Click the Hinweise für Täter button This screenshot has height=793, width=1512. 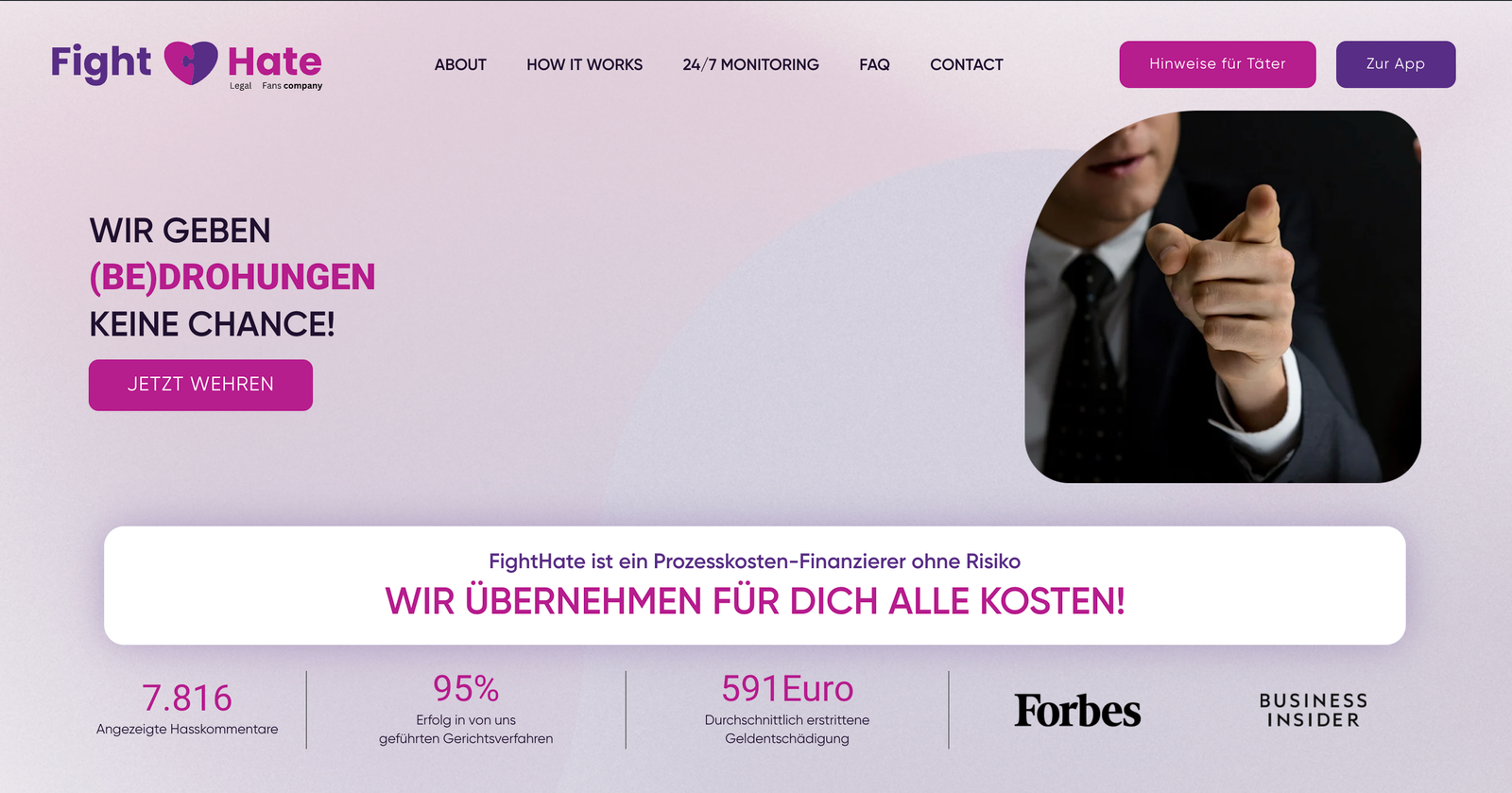tap(1217, 64)
